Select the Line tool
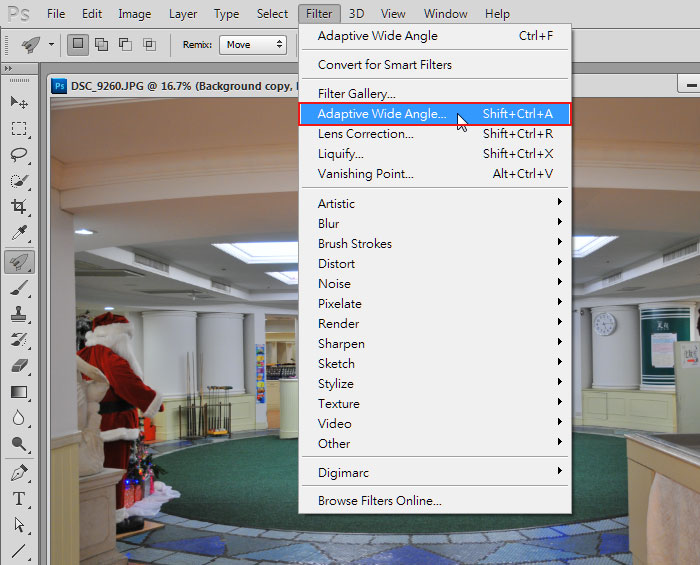Screen dimensions: 700x565 coord(19,551)
